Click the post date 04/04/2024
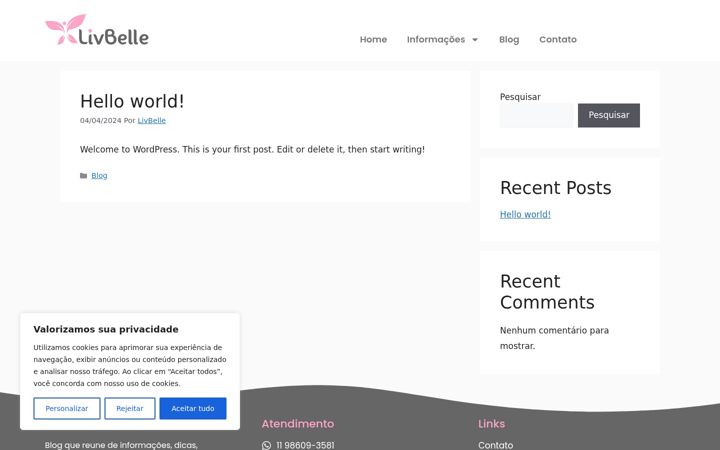This screenshot has height=450, width=720. [x=101, y=121]
